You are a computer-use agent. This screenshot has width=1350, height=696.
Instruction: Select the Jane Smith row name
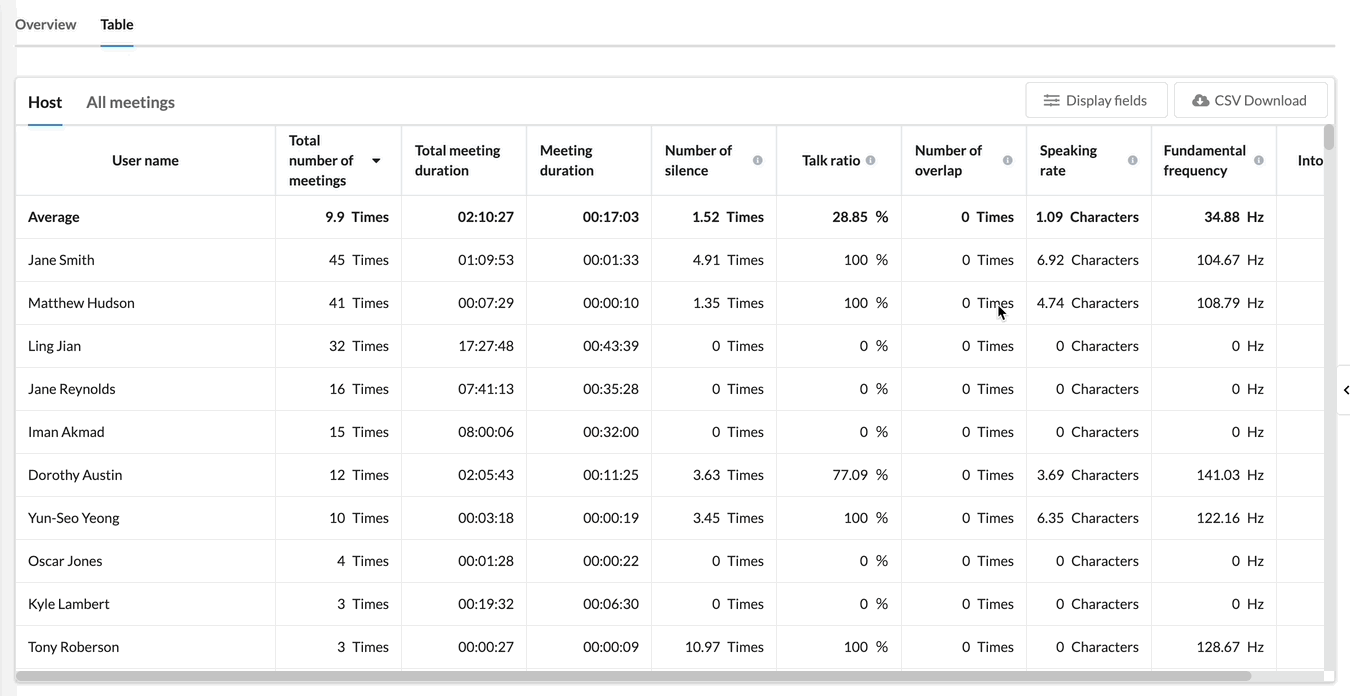pyautogui.click(x=61, y=260)
